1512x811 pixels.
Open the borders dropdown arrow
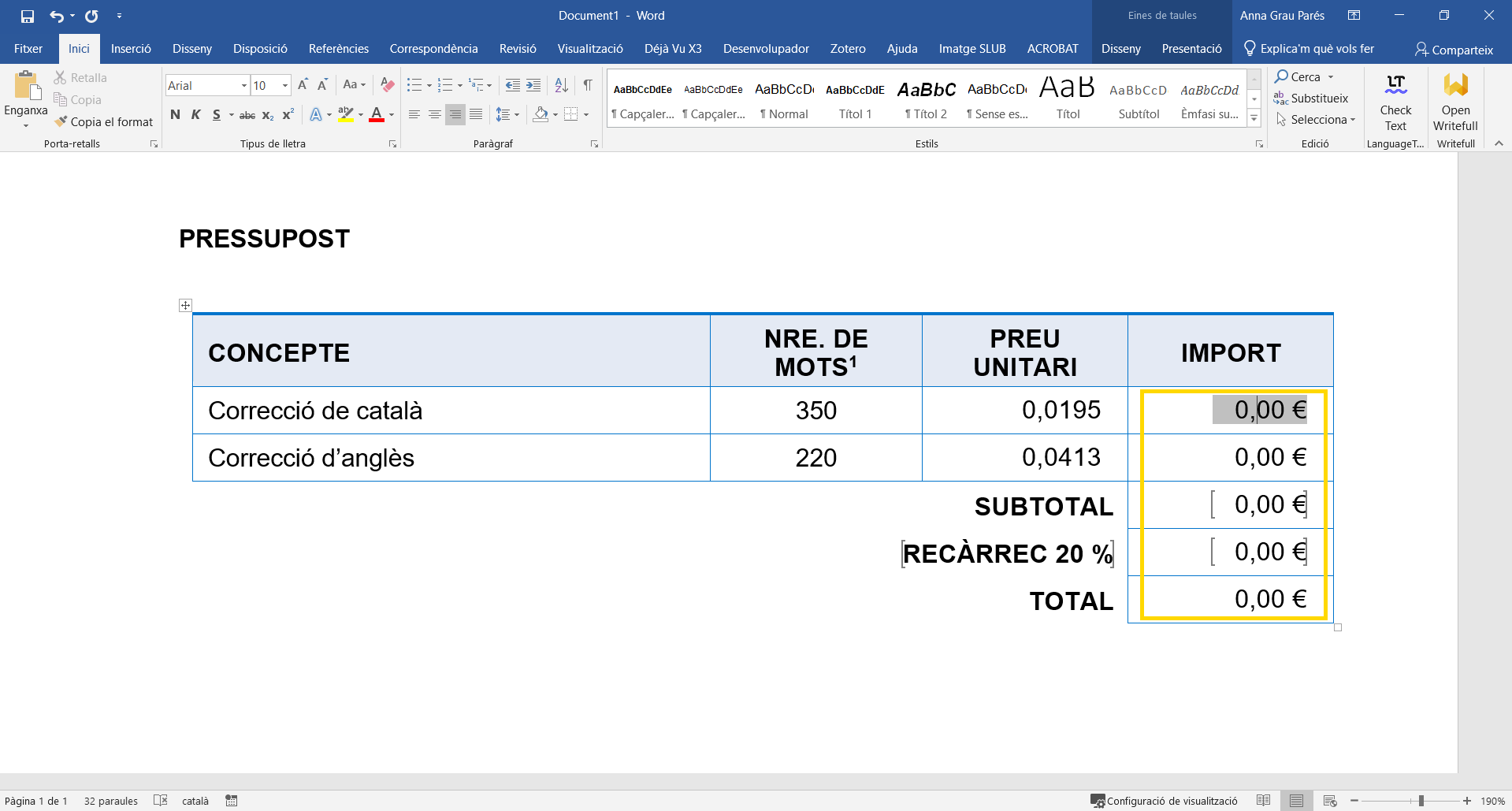coord(585,115)
